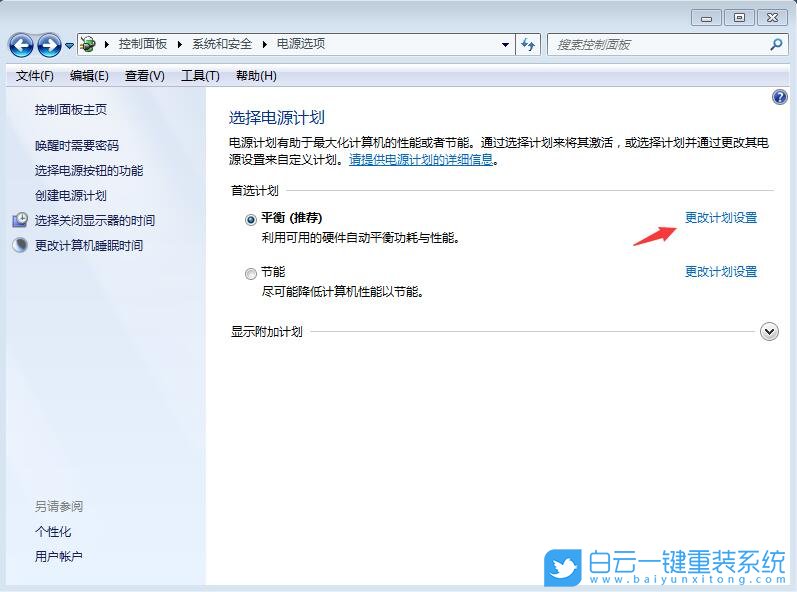
Task: Expand the arrow after 系统和安全 breadcrumb
Action: 264,45
